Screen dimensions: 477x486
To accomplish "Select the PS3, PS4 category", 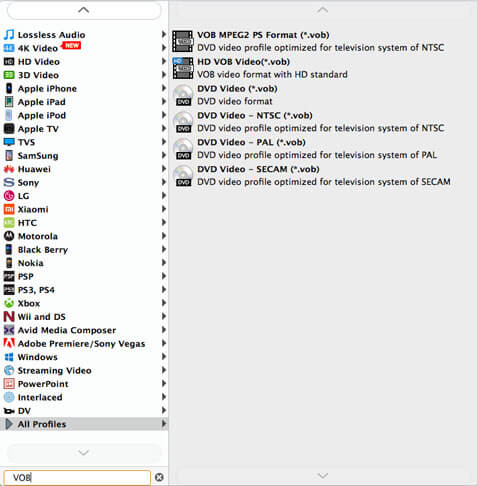I will click(x=84, y=290).
